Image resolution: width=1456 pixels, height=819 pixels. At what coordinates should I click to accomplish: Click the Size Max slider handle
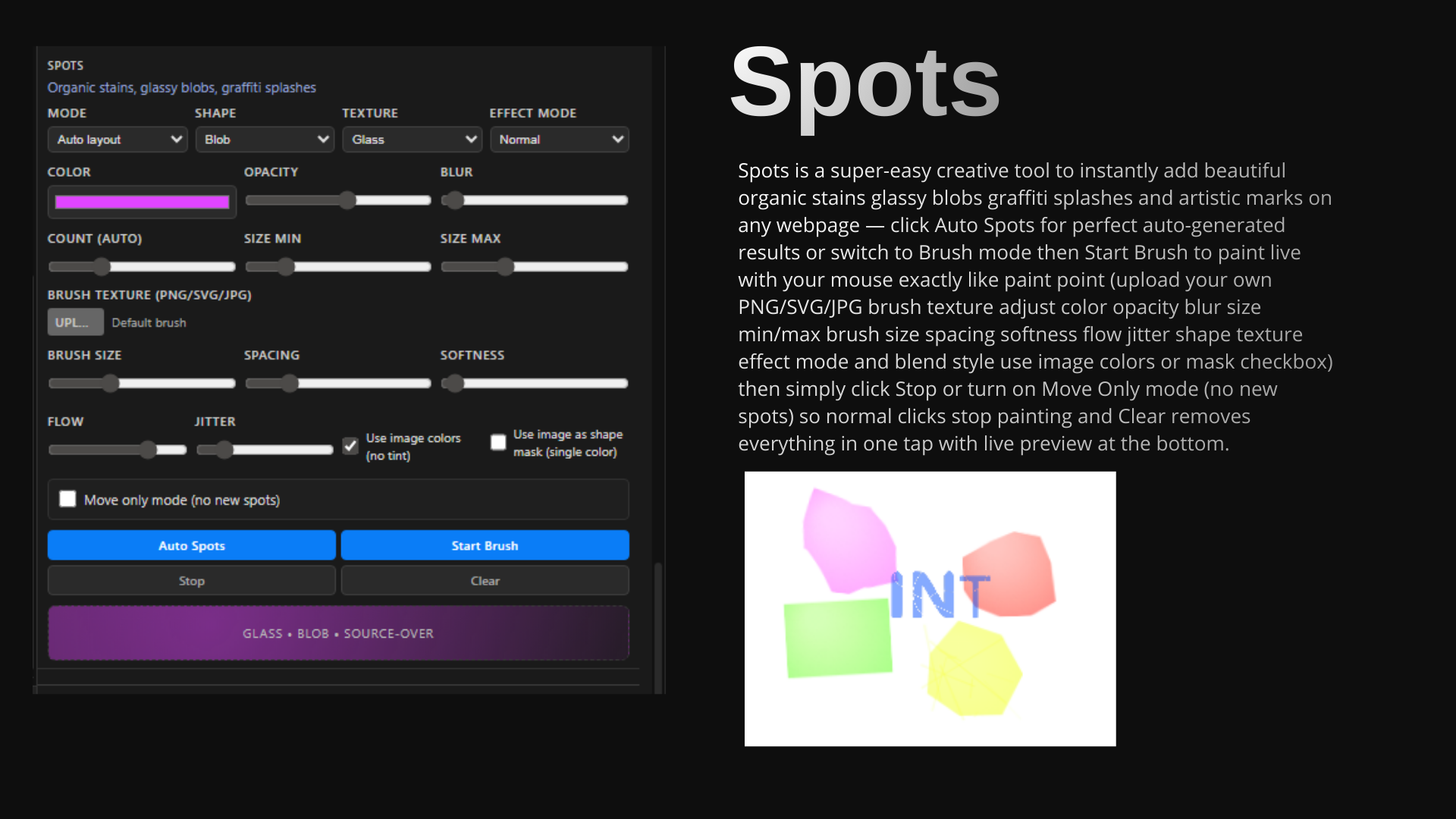506,267
